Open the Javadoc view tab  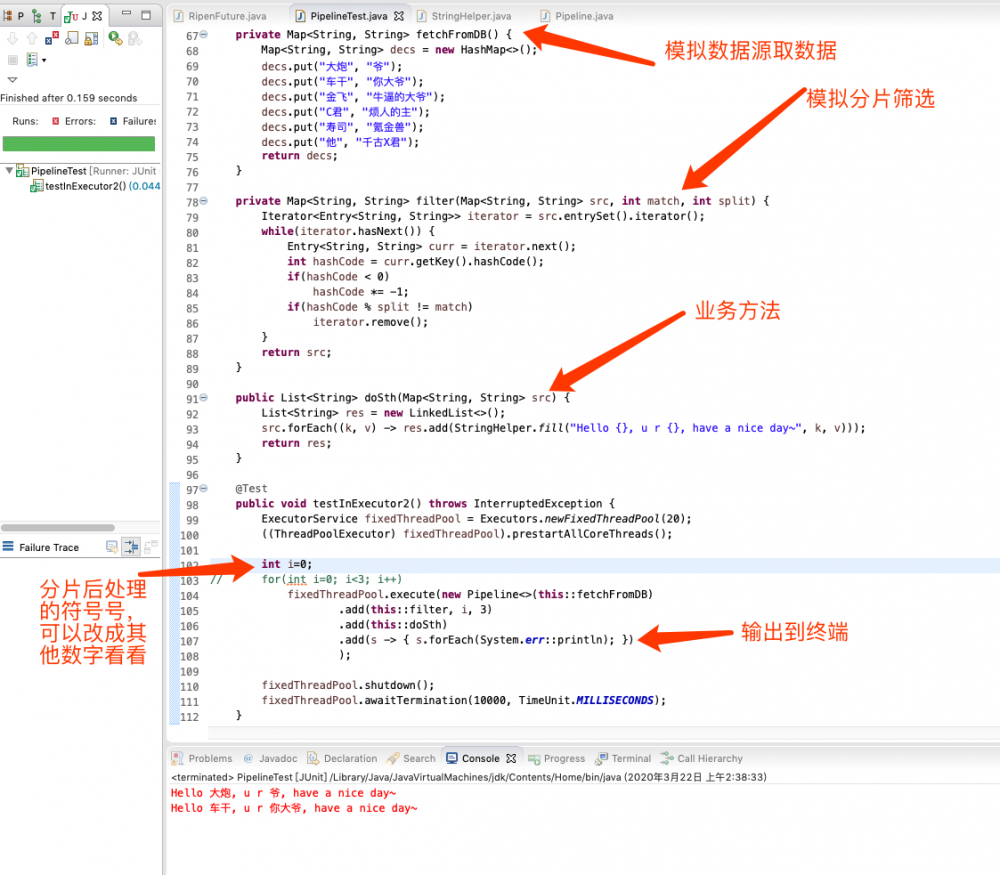click(x=270, y=758)
